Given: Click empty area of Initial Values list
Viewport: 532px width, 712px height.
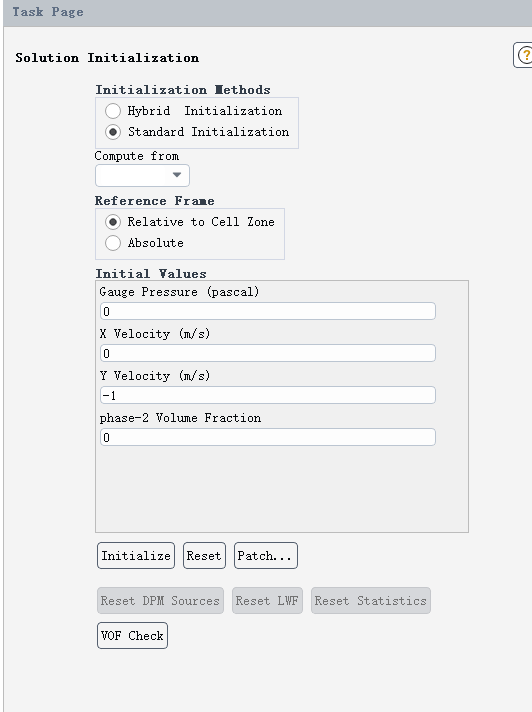Looking at the screenshot, I should [x=281, y=488].
